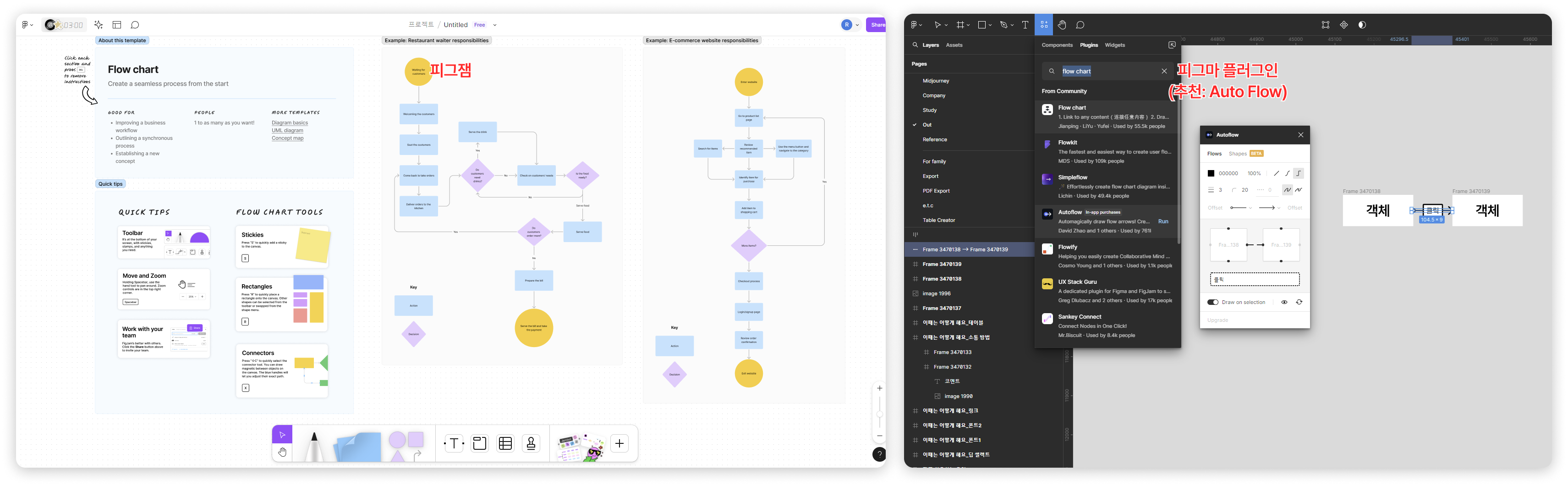1568x486 pixels.
Task: Detach the plugins panel pop-out icon
Action: click(x=1172, y=45)
